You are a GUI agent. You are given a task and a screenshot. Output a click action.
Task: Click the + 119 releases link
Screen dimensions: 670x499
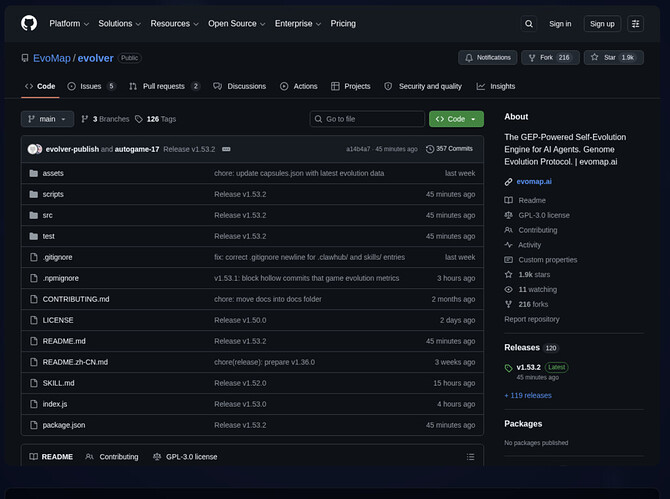528,396
